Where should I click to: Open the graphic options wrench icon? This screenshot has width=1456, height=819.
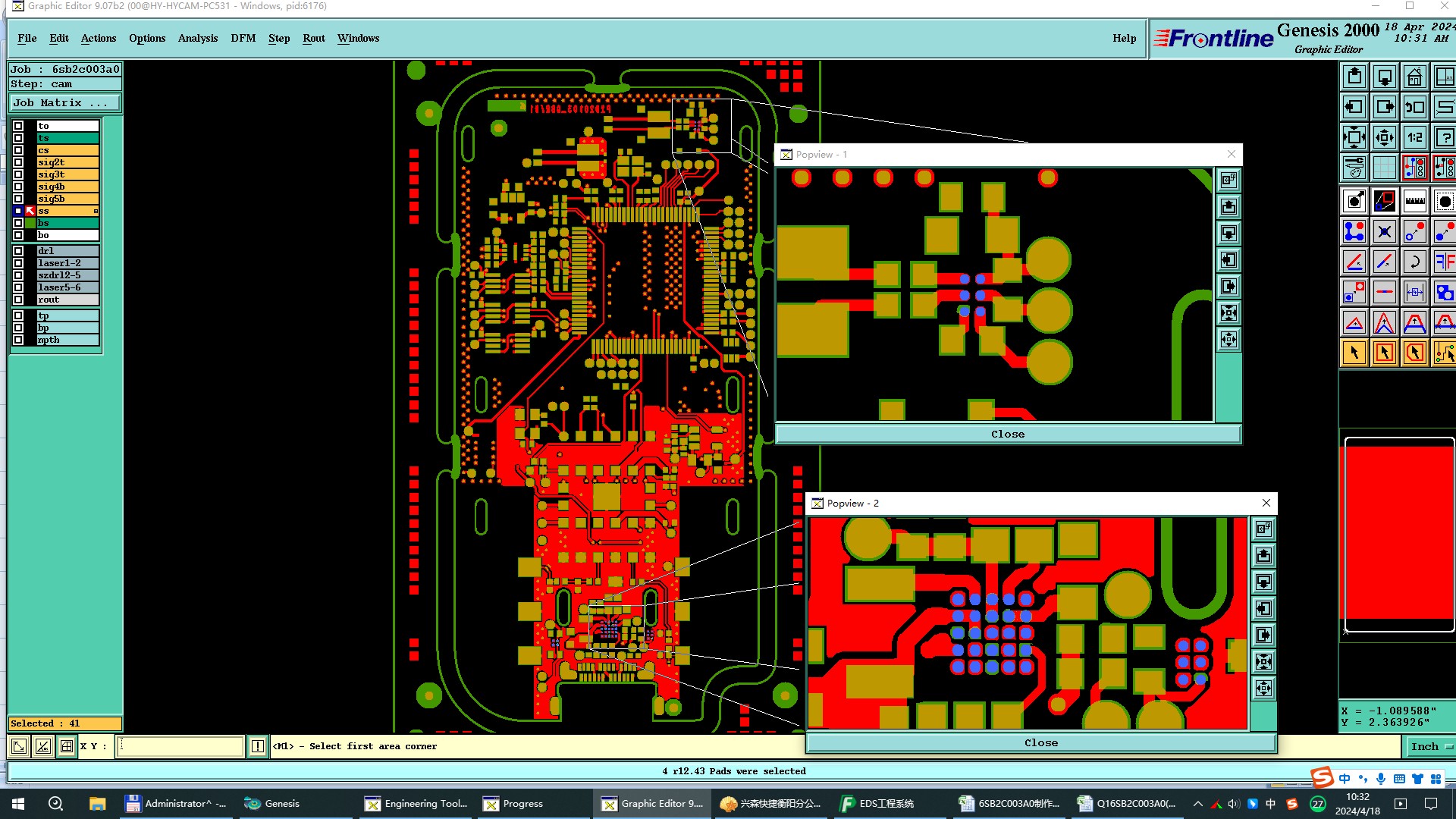click(x=1354, y=168)
